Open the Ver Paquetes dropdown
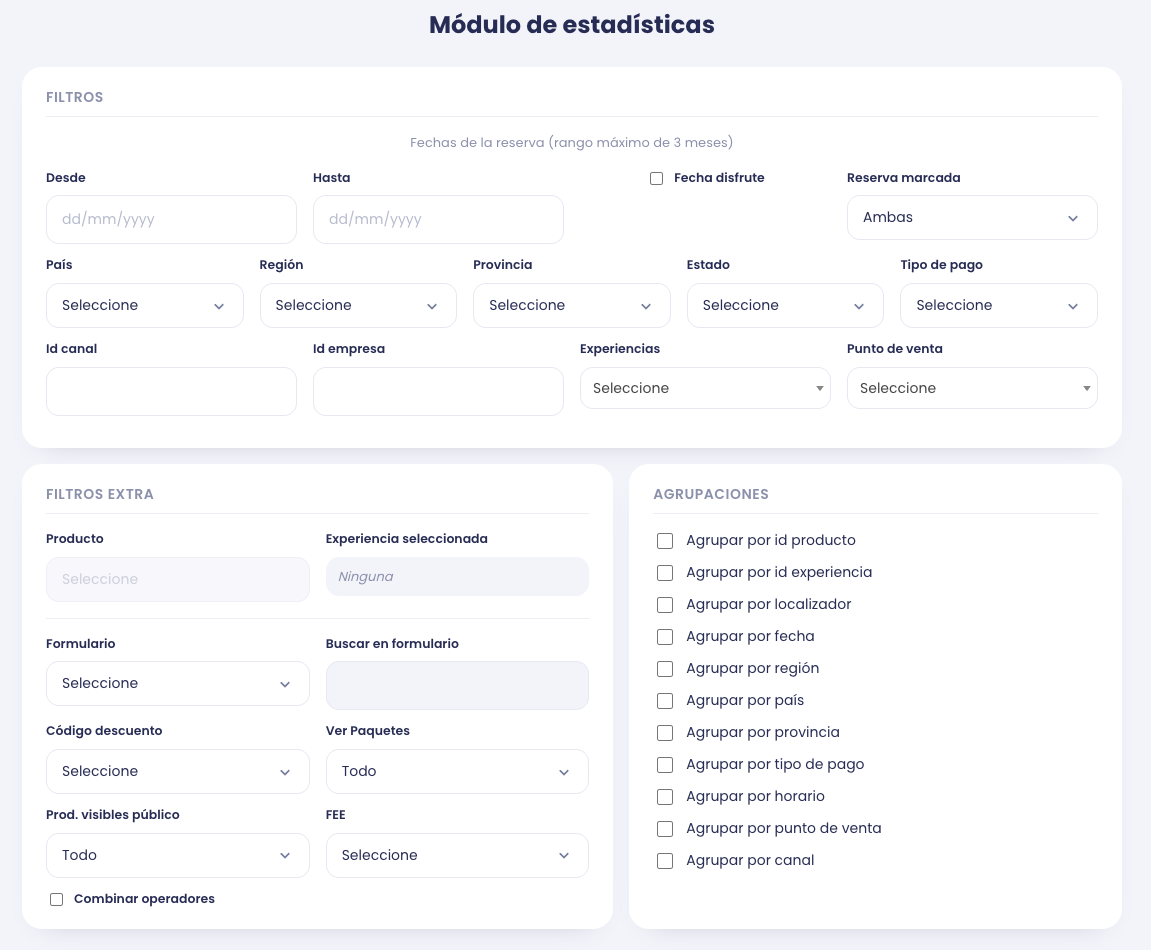Viewport: 1151px width, 950px height. pyautogui.click(x=457, y=772)
